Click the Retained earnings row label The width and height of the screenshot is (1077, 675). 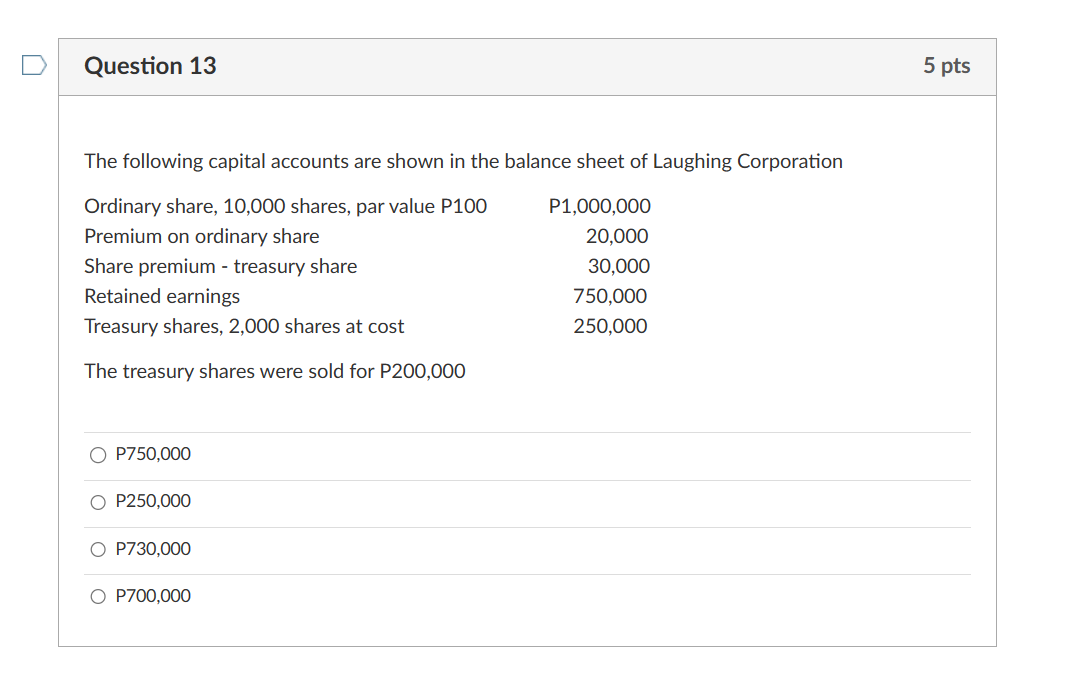[x=162, y=296]
